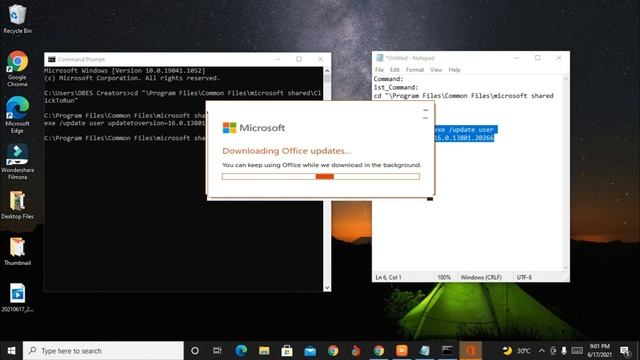This screenshot has height=360, width=640.
Task: Minimize the Office update dialog
Action: pos(426,110)
